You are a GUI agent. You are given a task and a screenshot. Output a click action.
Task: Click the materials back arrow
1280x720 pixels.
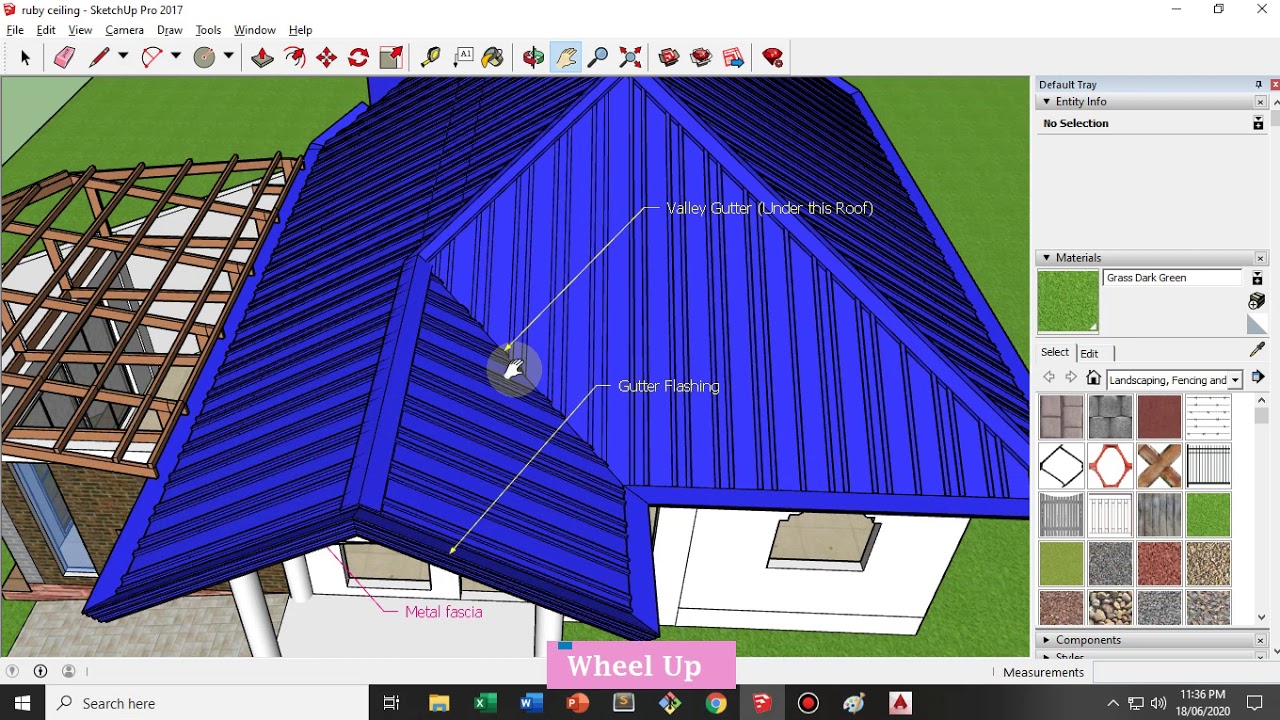coord(1049,378)
